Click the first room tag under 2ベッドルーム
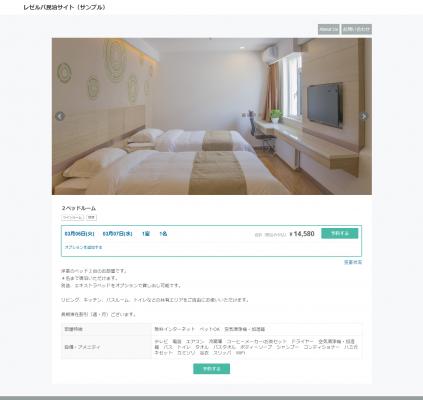 73,217
